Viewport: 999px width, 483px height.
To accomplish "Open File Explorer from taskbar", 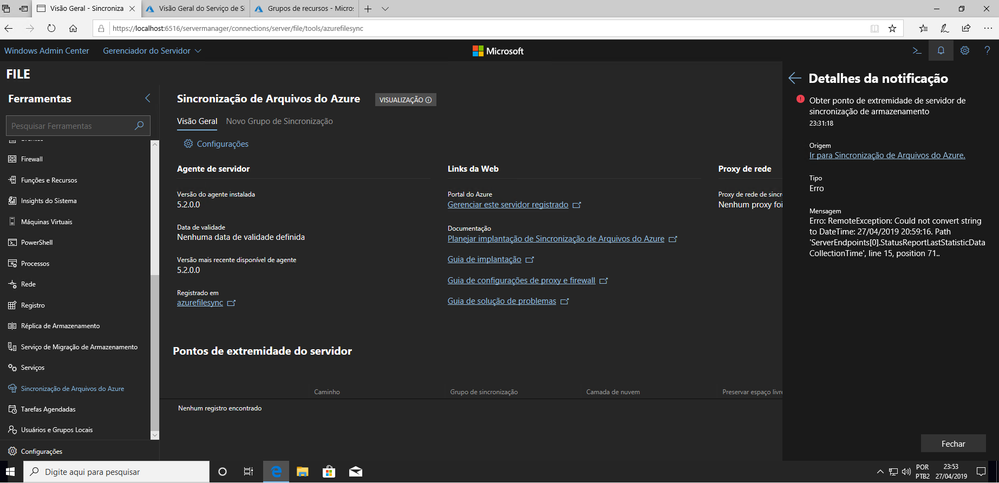I will pyautogui.click(x=303, y=472).
